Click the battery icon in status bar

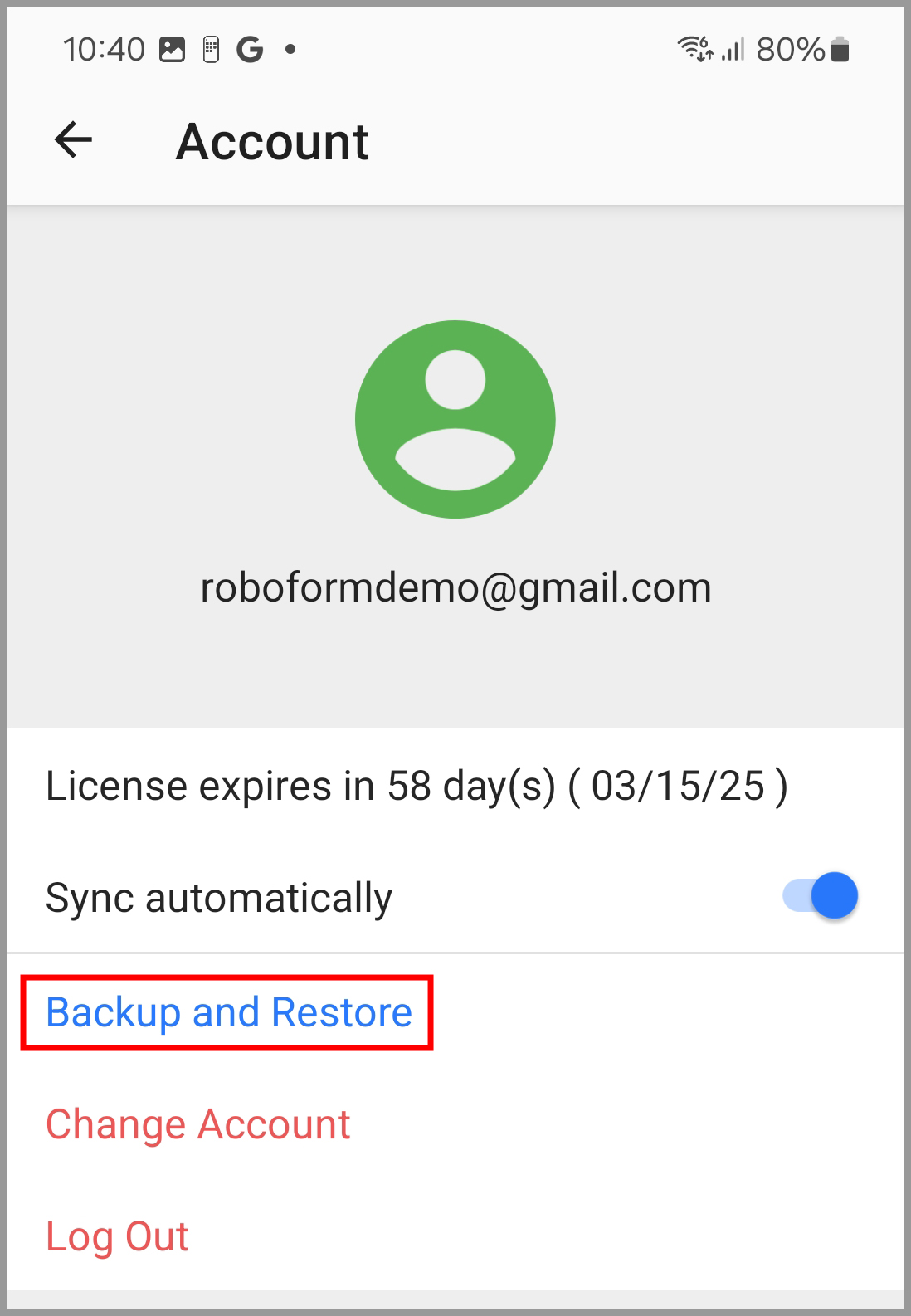840,50
